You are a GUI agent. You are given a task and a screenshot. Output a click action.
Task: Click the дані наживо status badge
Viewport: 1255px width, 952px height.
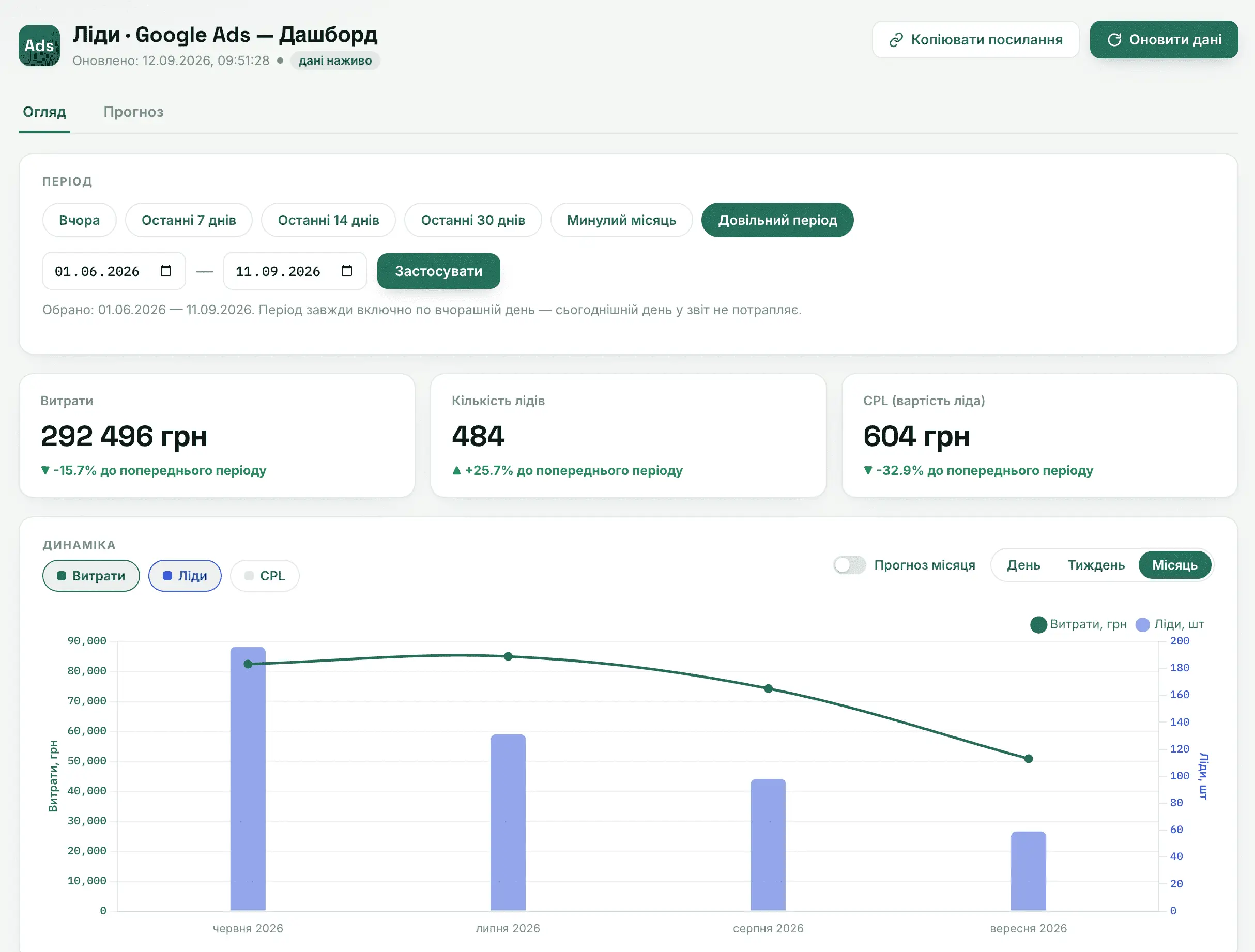(x=335, y=60)
